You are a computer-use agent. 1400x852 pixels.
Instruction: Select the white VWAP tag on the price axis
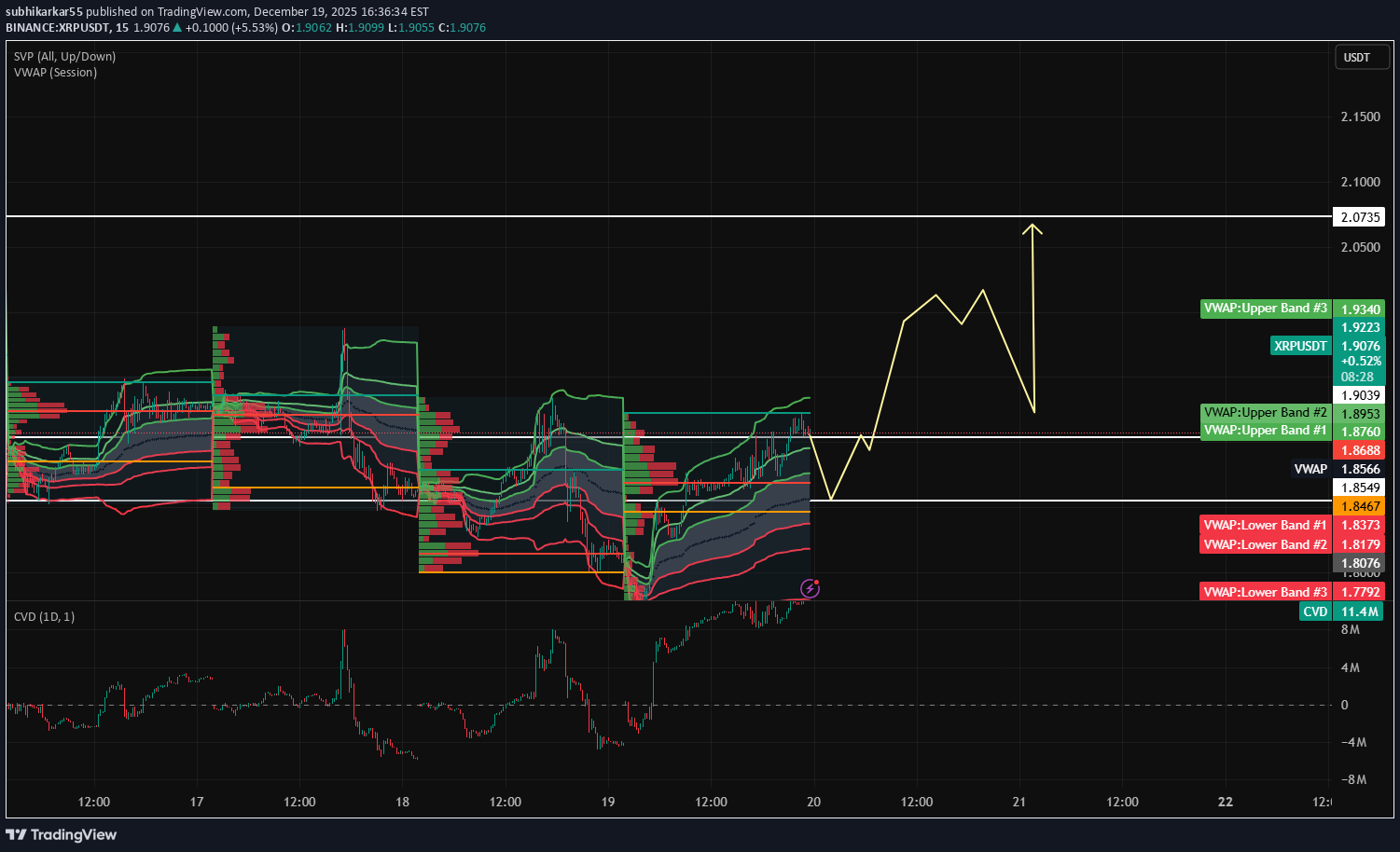click(1310, 469)
